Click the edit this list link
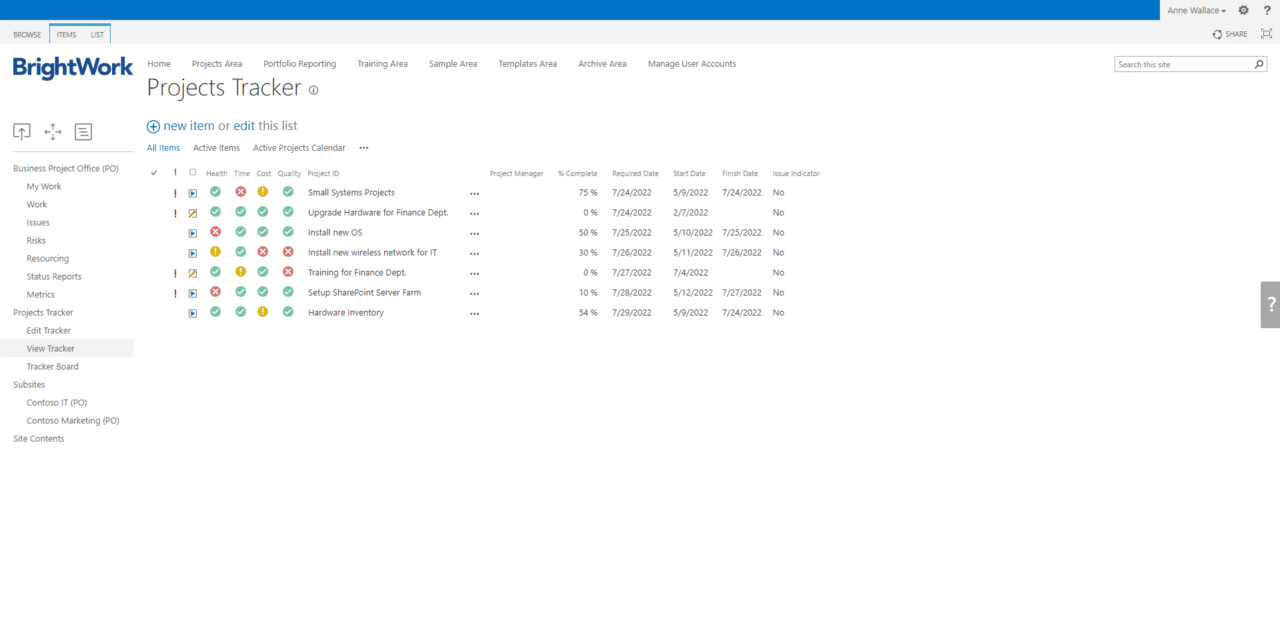The height and width of the screenshot is (625, 1280). coord(266,125)
